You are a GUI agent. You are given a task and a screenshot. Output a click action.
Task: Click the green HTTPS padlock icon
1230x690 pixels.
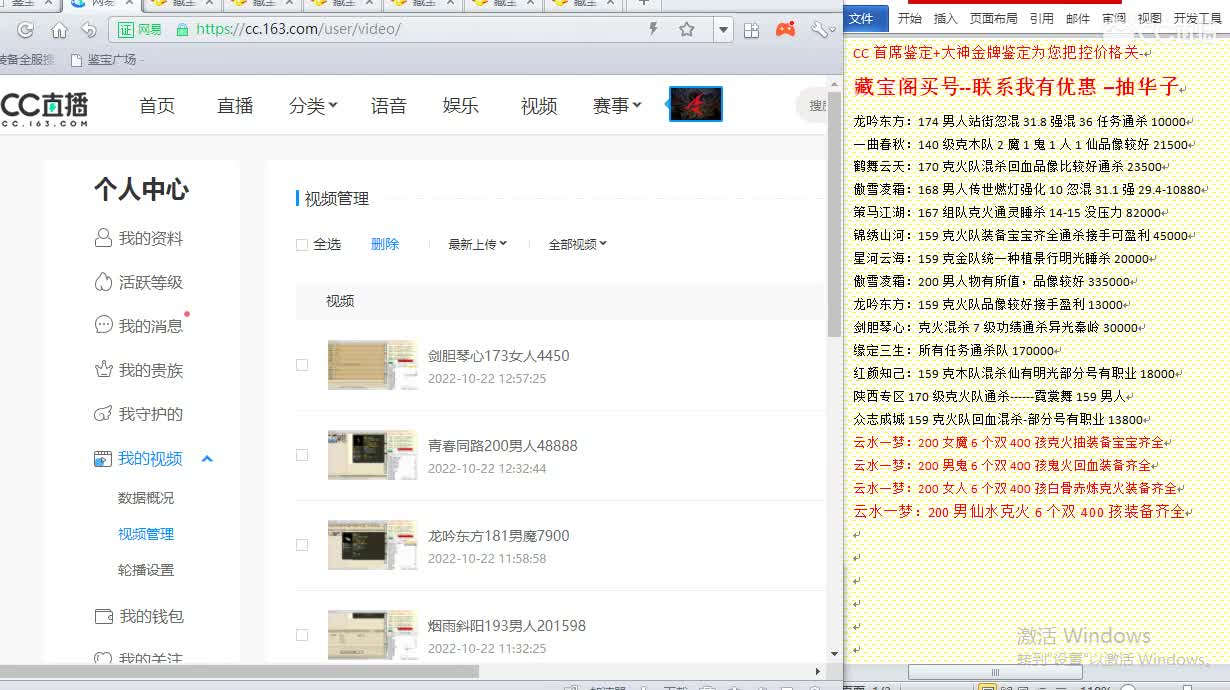point(182,29)
